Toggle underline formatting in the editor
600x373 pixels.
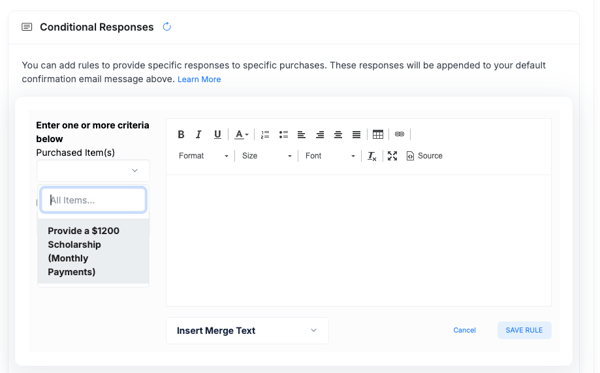point(217,134)
